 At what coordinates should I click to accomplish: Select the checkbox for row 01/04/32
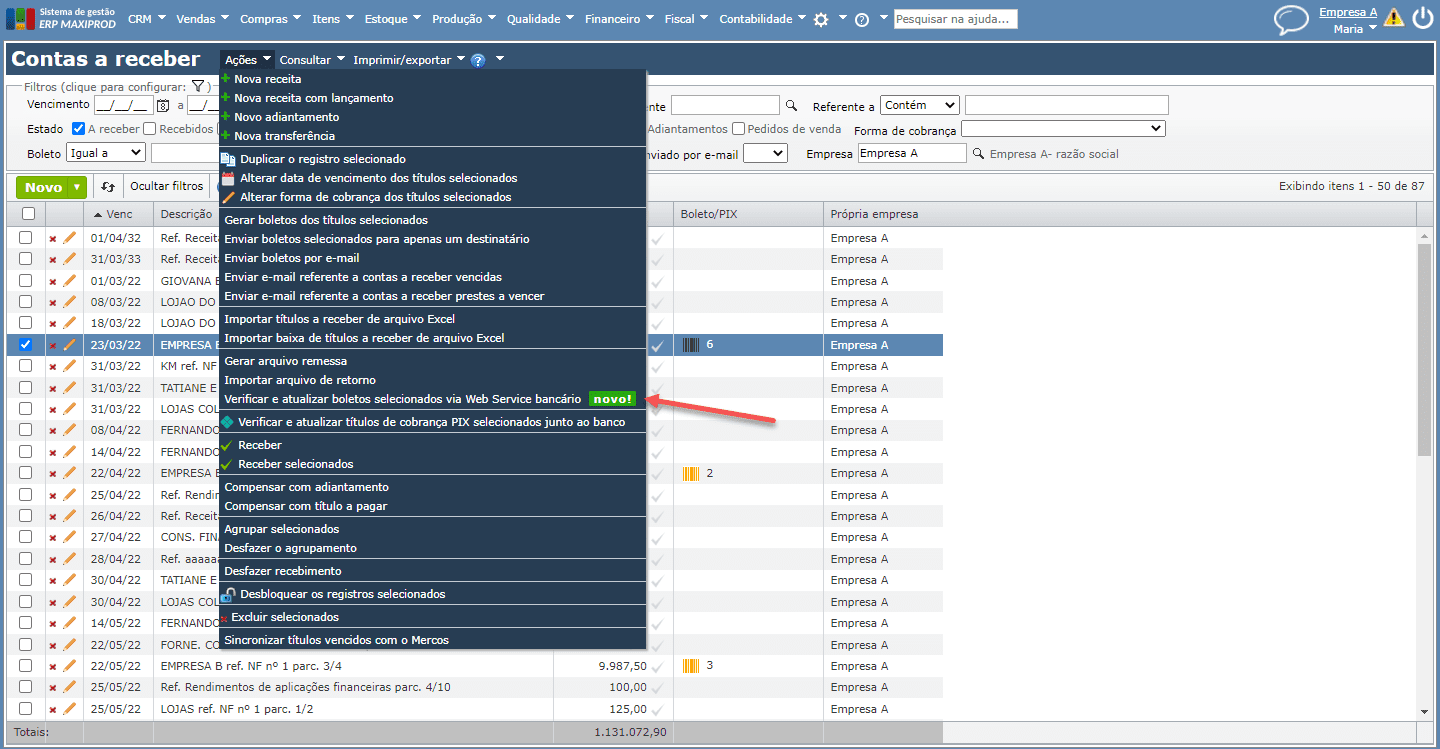pyautogui.click(x=26, y=238)
